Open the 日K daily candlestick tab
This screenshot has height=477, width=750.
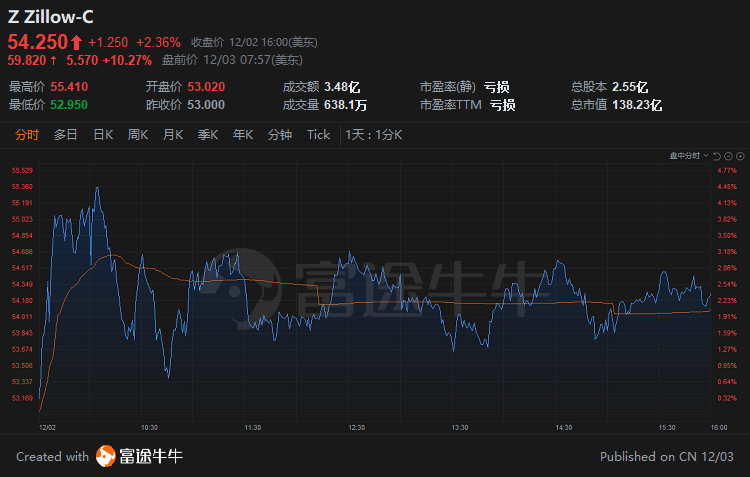(x=103, y=135)
